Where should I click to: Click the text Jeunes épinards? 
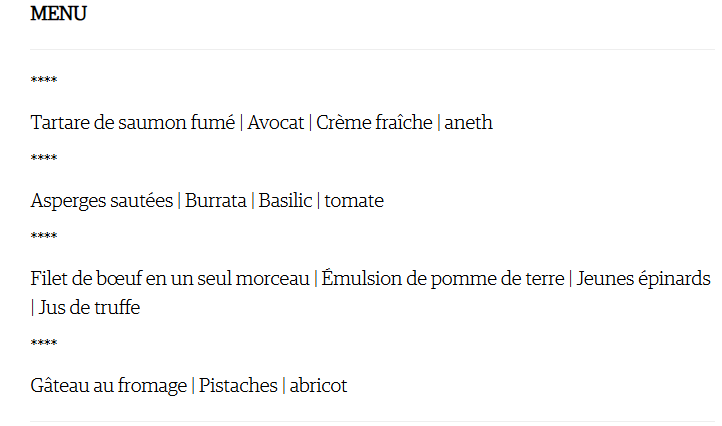click(x=643, y=279)
